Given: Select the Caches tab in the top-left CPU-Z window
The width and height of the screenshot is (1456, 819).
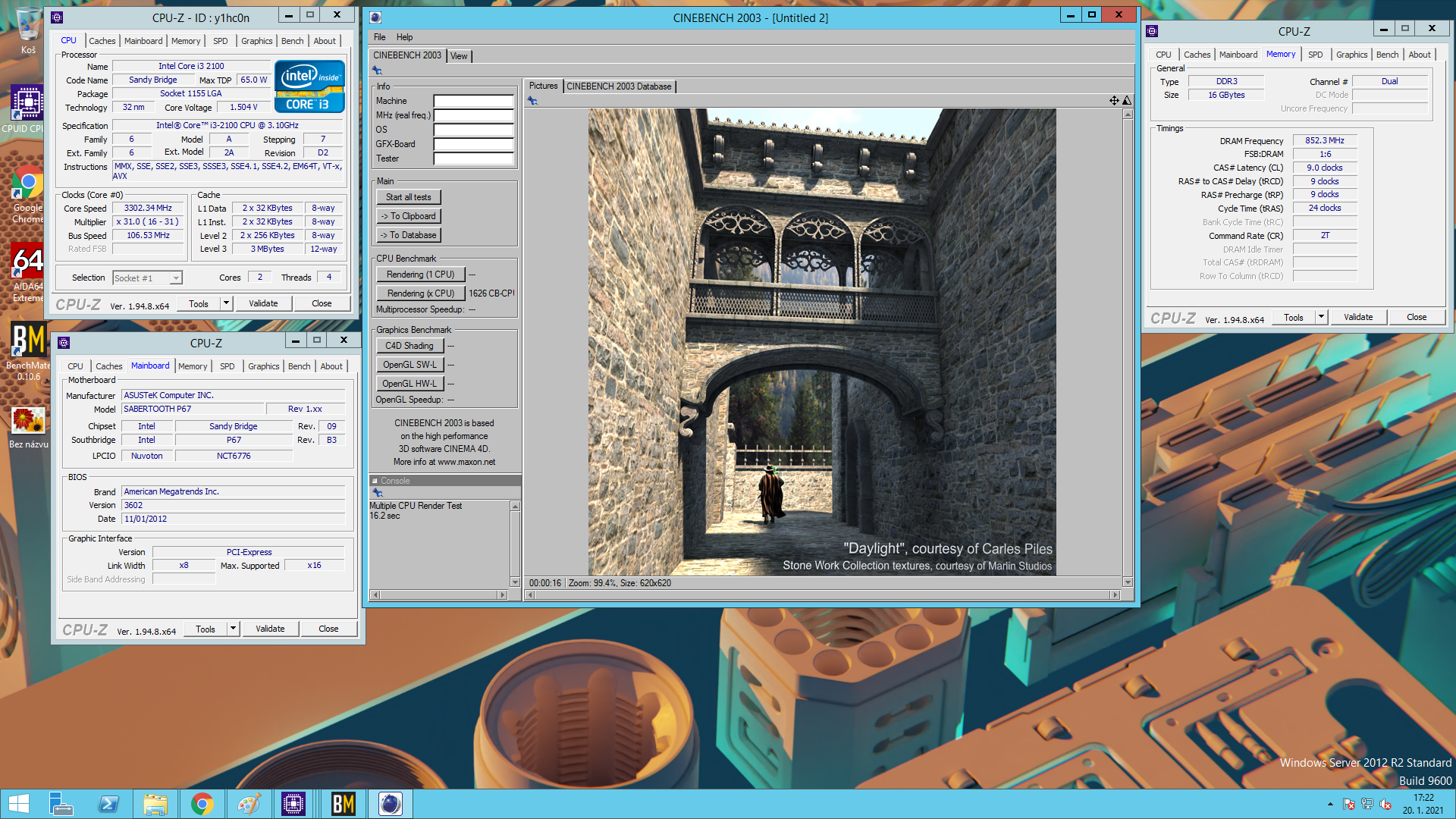Looking at the screenshot, I should [x=102, y=41].
